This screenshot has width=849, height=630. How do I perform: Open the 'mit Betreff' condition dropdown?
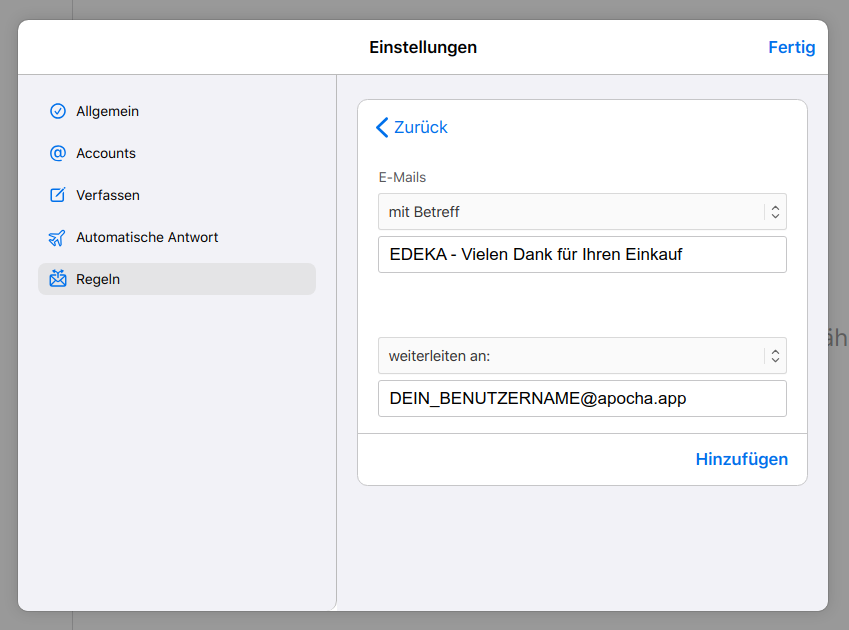582,212
